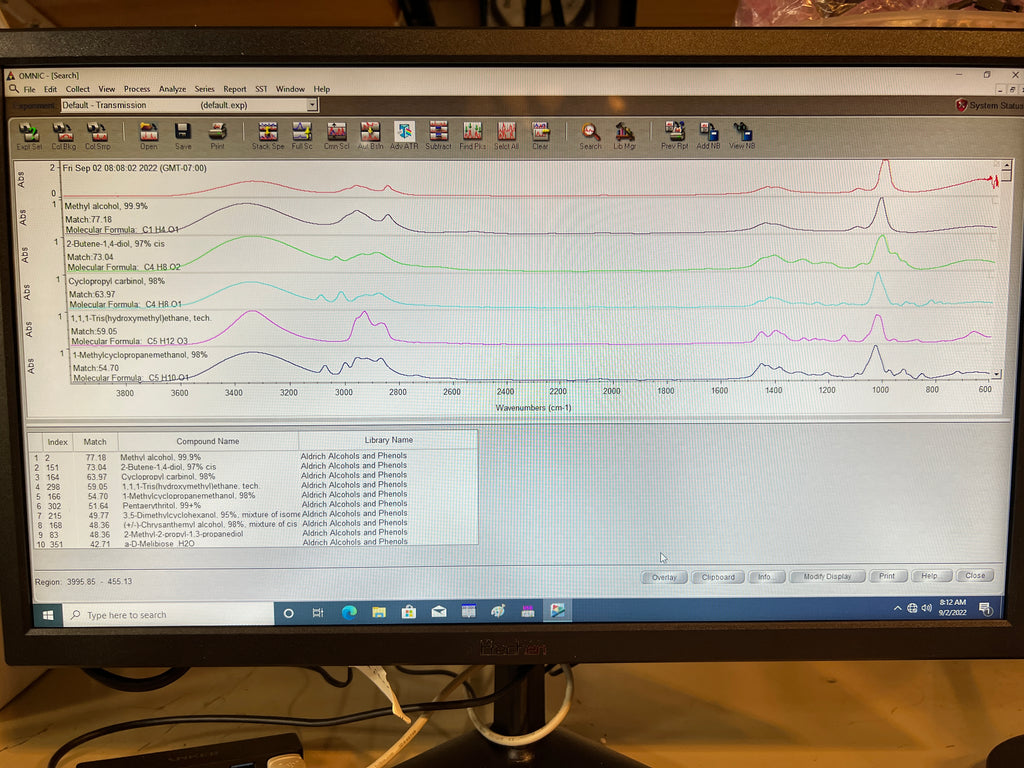The height and width of the screenshot is (768, 1024).
Task: Click the Overlay button
Action: coord(664,577)
